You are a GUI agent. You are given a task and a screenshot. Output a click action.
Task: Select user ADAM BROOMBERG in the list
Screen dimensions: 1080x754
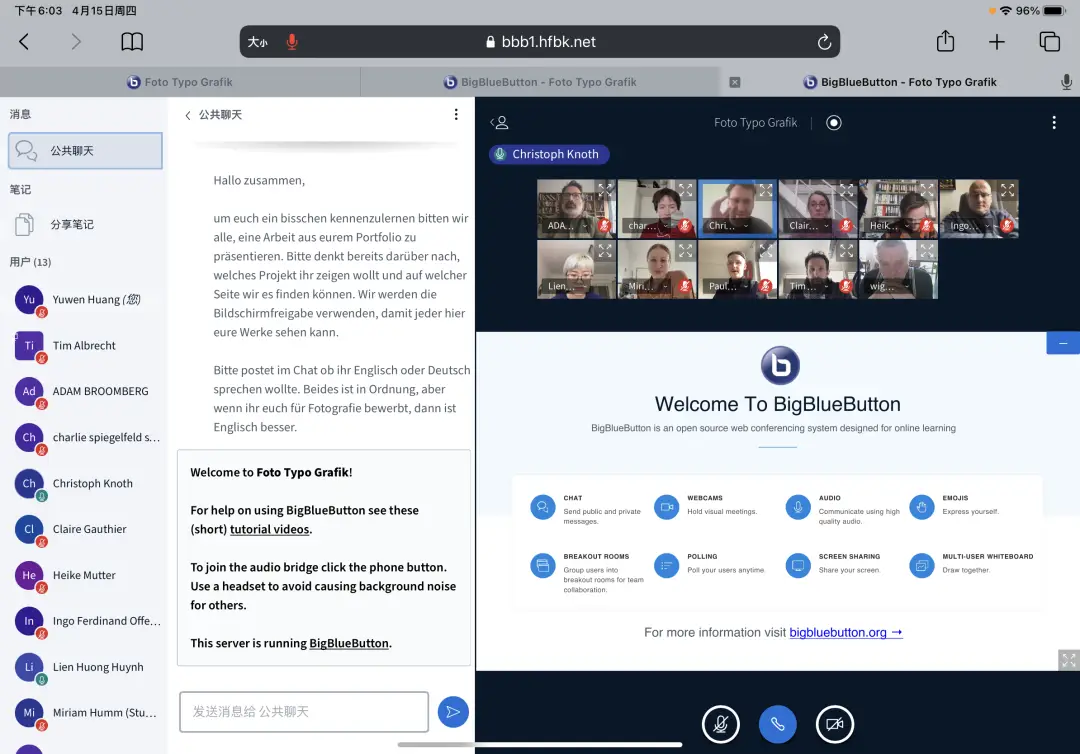(x=85, y=391)
